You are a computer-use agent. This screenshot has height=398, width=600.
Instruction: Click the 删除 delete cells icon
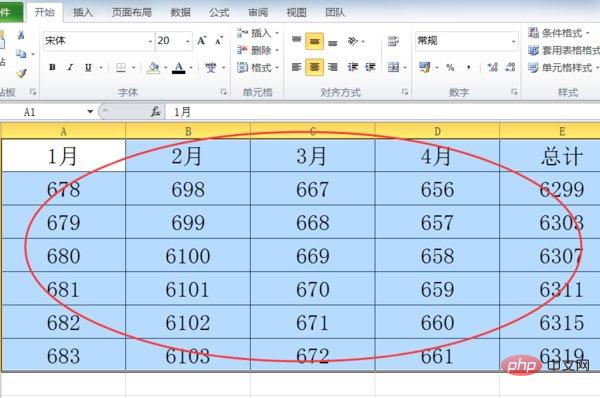(x=242, y=50)
